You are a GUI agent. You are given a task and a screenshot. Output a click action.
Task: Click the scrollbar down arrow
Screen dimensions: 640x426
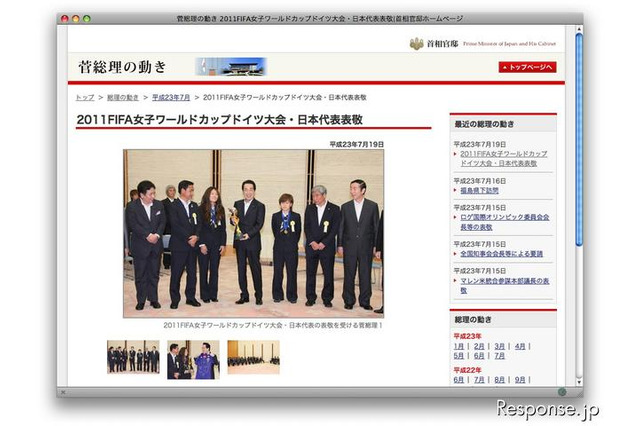click(579, 382)
